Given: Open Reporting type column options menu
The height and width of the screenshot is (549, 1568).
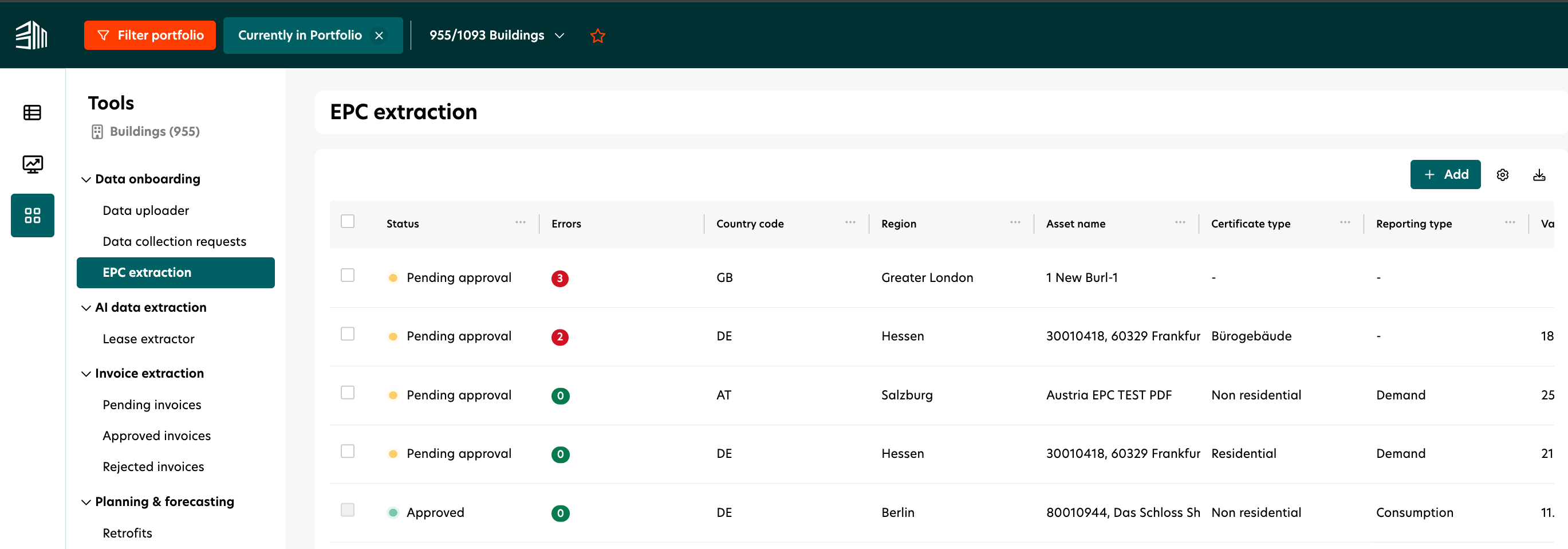Looking at the screenshot, I should [x=1510, y=222].
